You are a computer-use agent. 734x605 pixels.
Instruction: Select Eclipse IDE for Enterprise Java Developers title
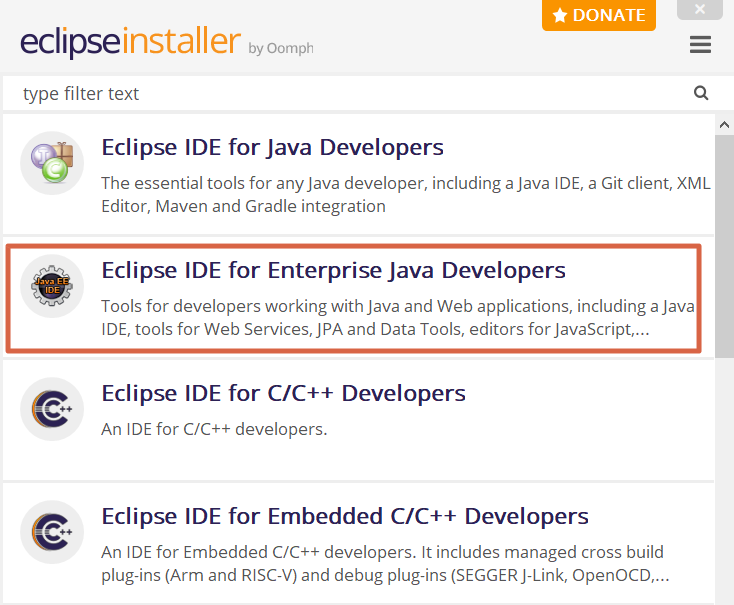coord(333,270)
